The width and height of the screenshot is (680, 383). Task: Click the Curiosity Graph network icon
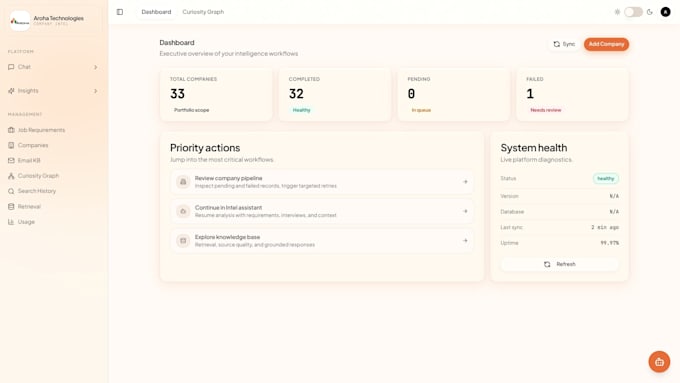[11, 176]
